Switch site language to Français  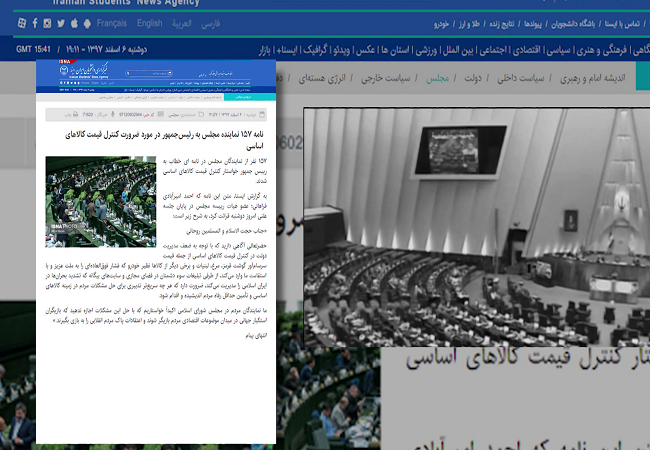110,22
